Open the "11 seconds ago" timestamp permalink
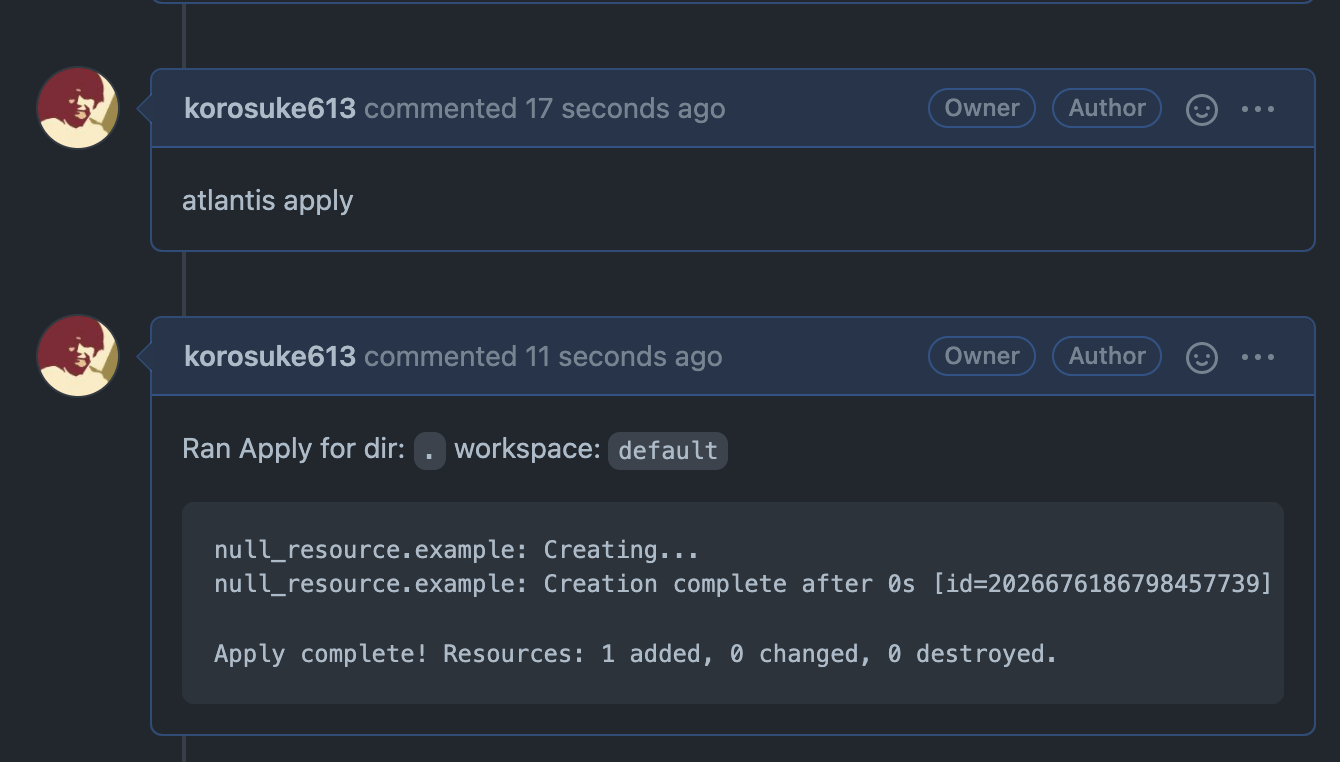 tap(623, 357)
